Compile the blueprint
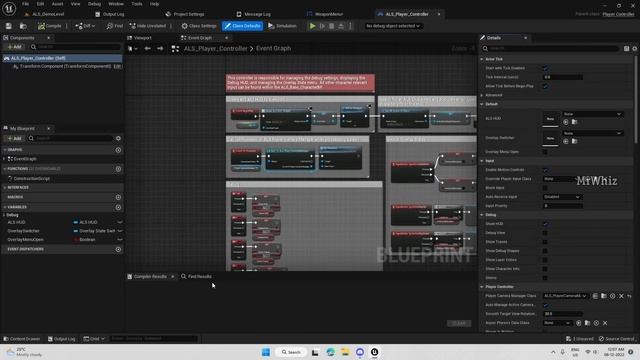 tap(49, 26)
